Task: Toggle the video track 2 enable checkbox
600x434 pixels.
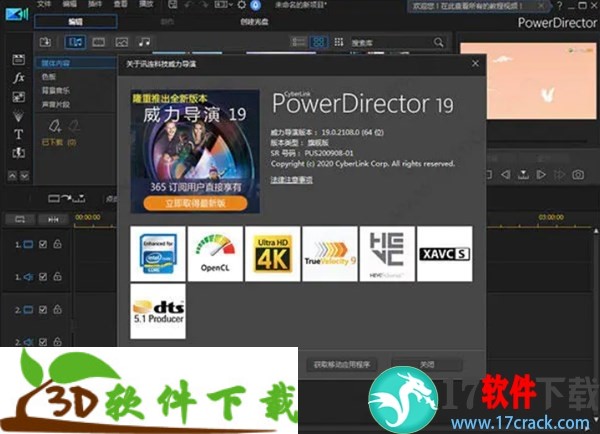Action: (x=43, y=310)
